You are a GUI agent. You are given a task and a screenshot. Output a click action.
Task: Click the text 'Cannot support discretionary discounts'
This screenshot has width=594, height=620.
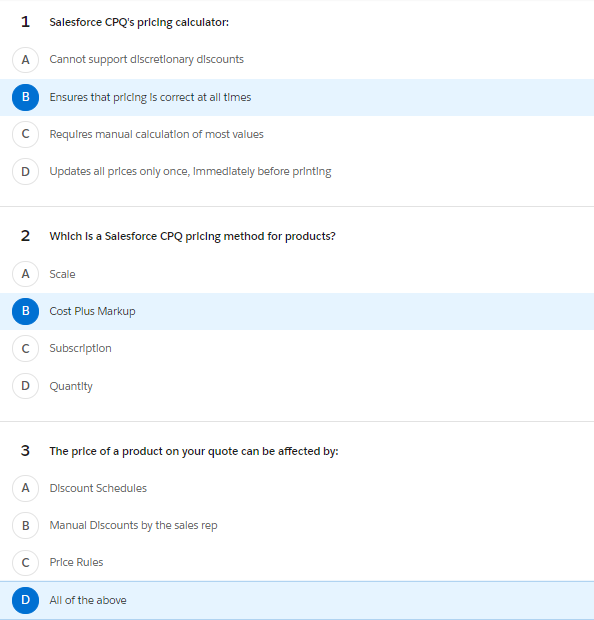146,59
